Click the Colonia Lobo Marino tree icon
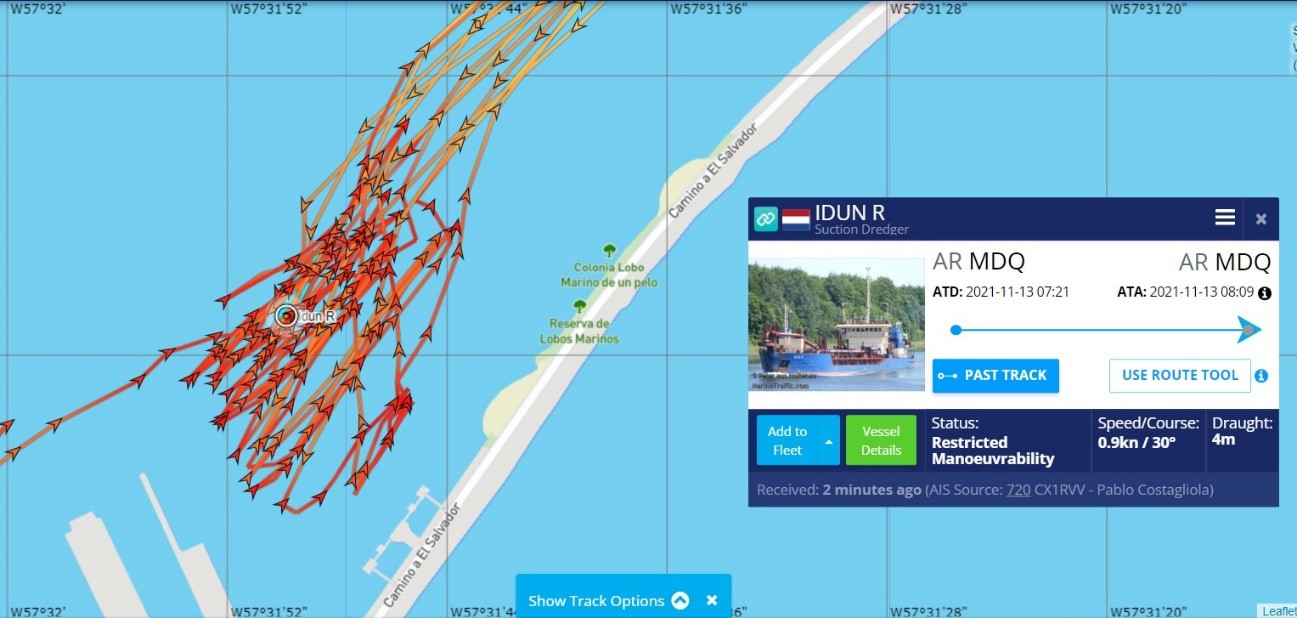 point(609,251)
